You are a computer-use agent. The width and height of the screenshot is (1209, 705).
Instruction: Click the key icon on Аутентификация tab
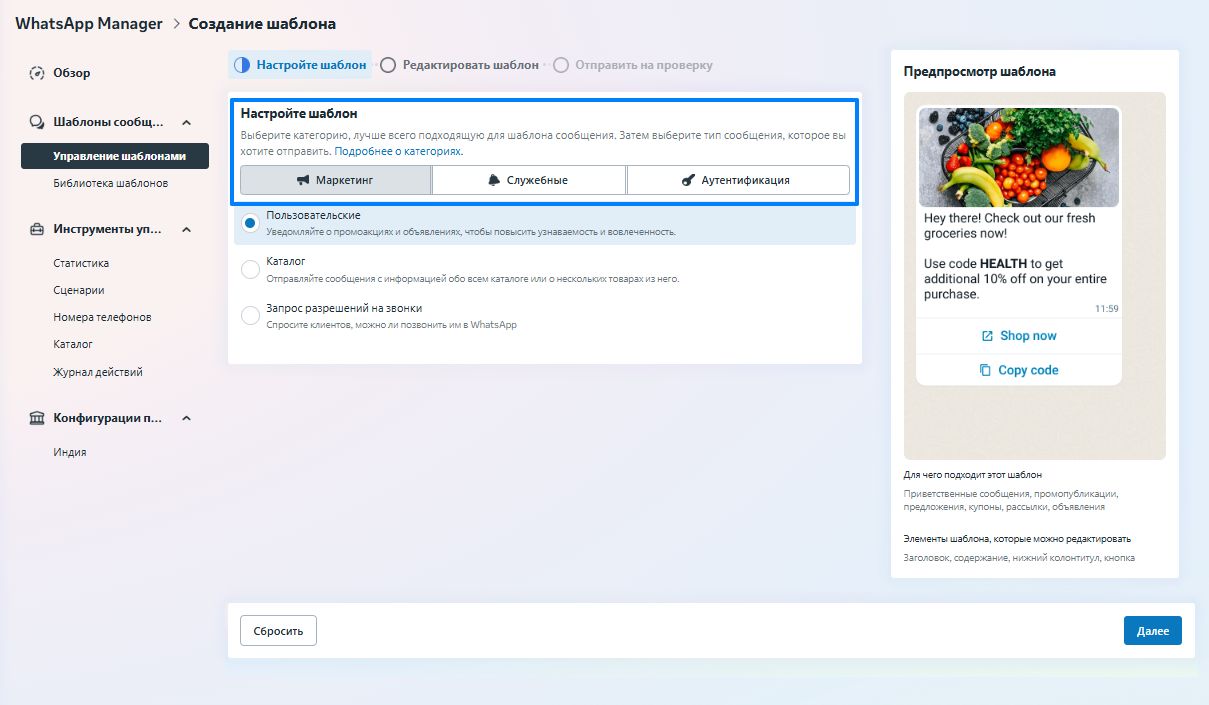click(688, 180)
